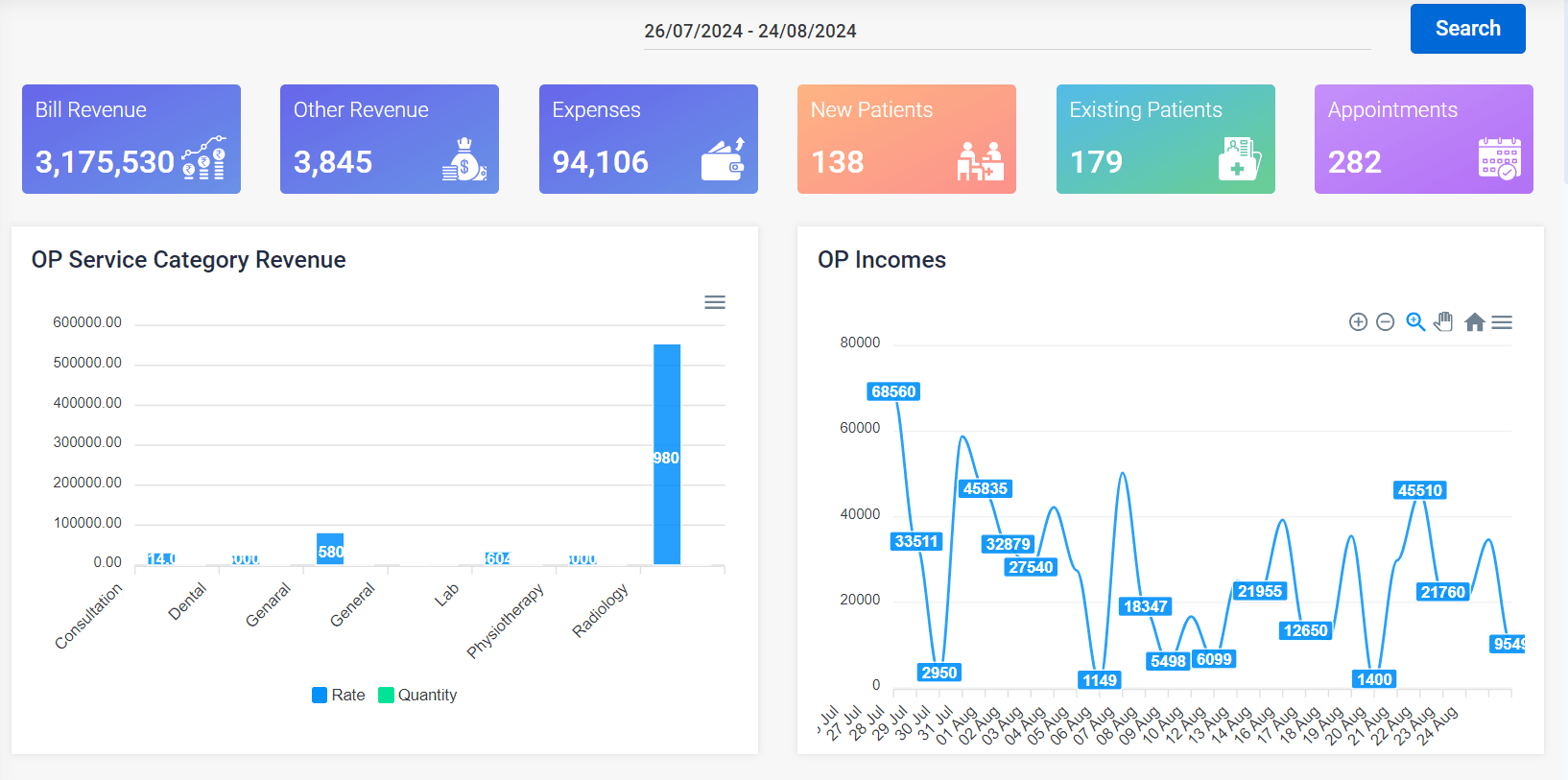Toggle the Quantity series in legend
This screenshot has height=780, width=1568.
pos(417,695)
